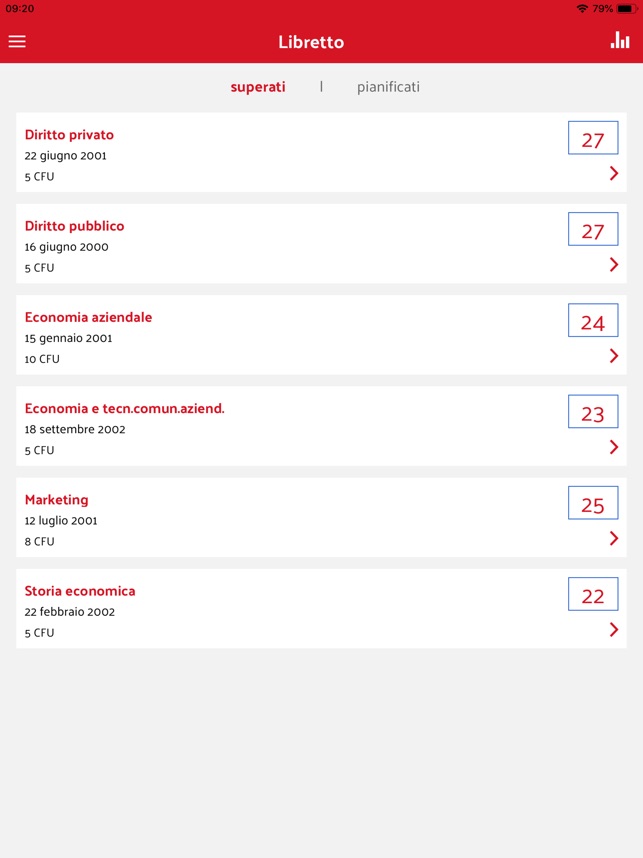Switch to the superati tab
This screenshot has height=858, width=643.
tap(258, 87)
